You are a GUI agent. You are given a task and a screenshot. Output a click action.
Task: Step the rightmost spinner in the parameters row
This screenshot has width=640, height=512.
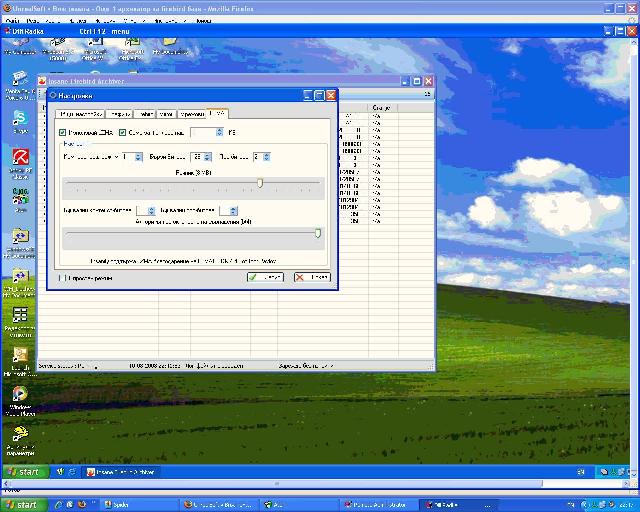coord(267,157)
